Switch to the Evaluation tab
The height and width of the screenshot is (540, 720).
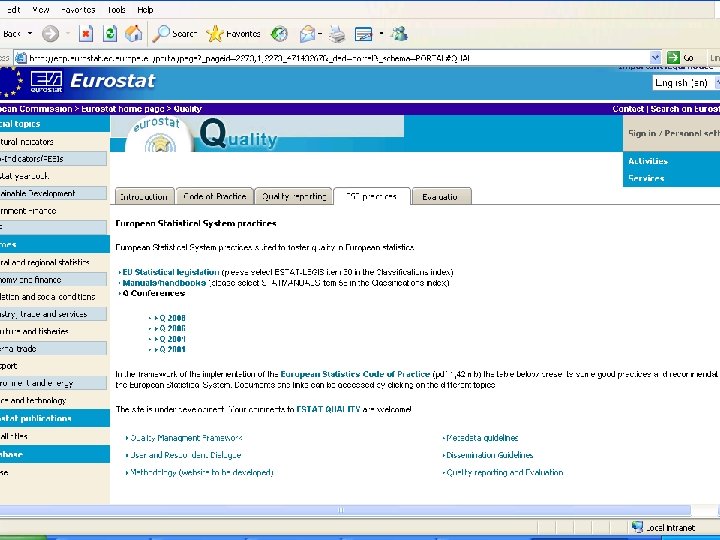click(x=441, y=197)
